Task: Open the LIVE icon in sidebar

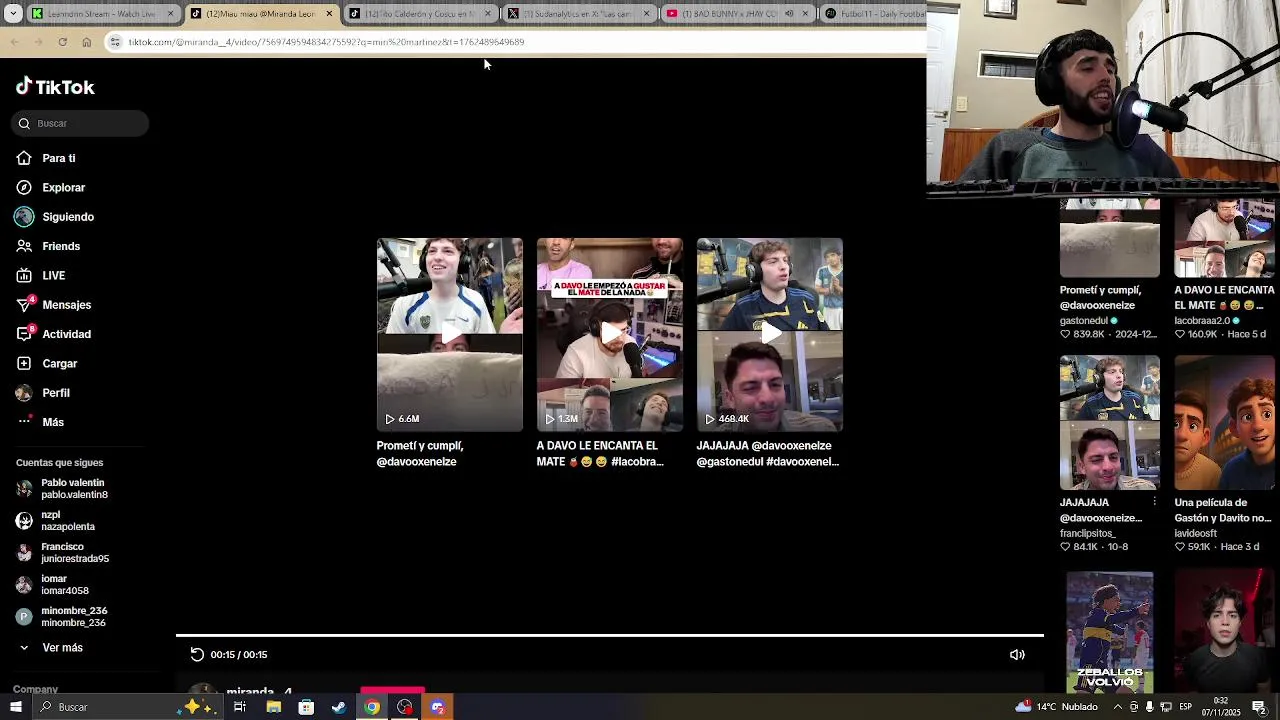Action: (24, 275)
